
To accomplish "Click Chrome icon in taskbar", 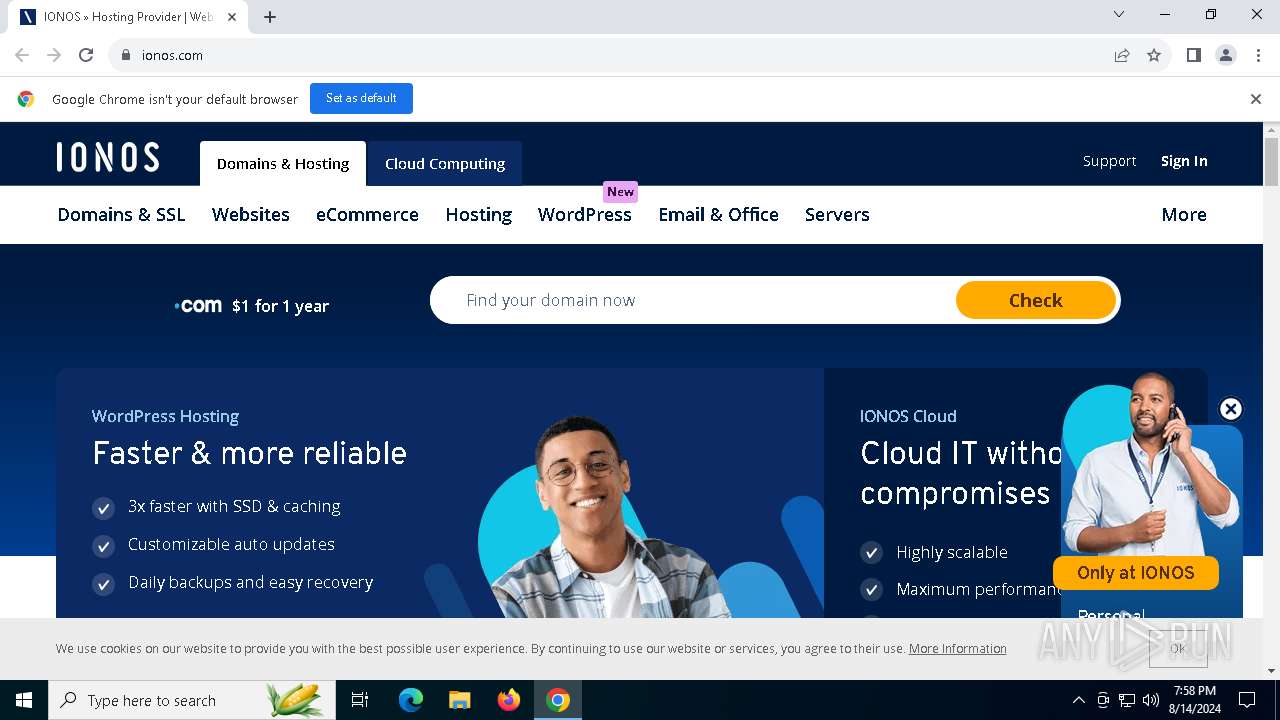I will tap(558, 700).
